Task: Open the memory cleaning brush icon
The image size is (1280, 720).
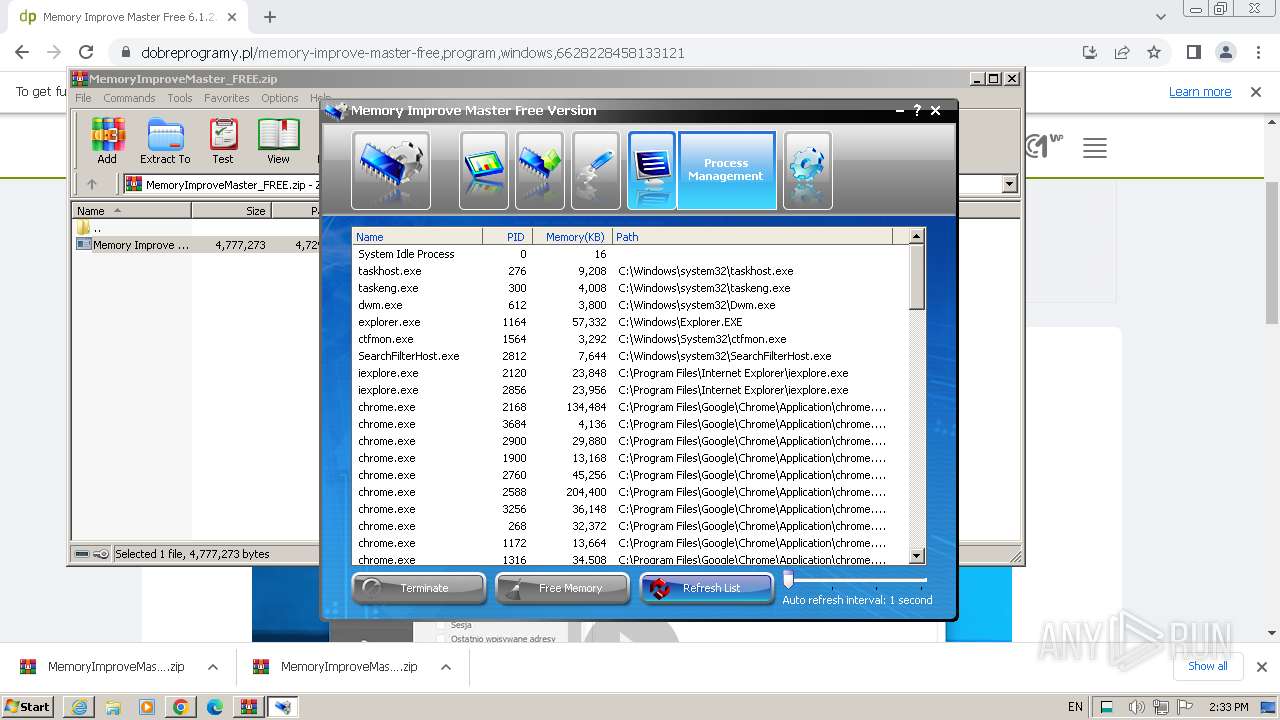Action: click(595, 170)
